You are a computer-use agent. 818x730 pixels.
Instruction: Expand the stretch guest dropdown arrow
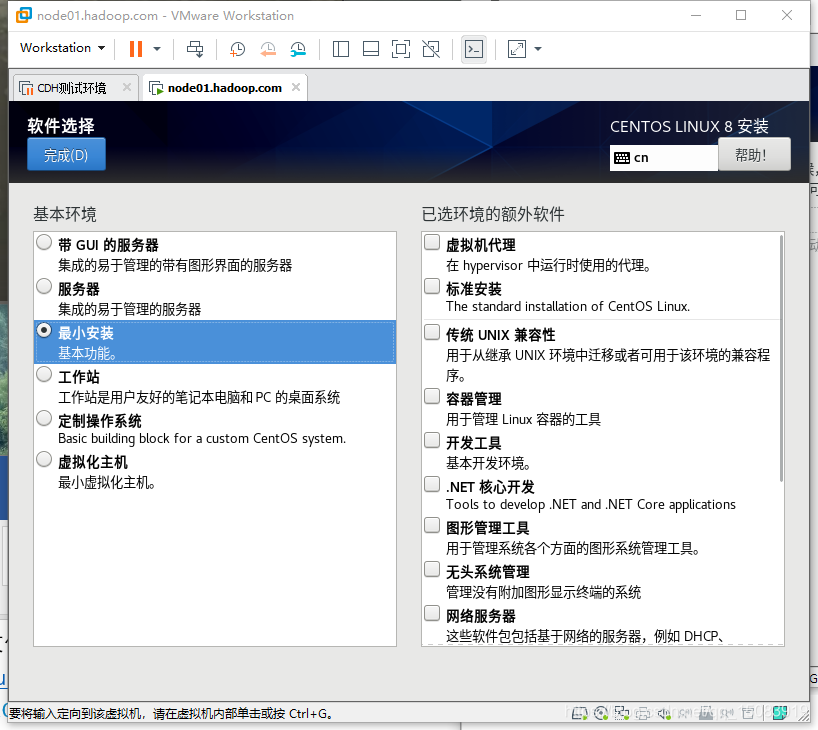(x=538, y=49)
